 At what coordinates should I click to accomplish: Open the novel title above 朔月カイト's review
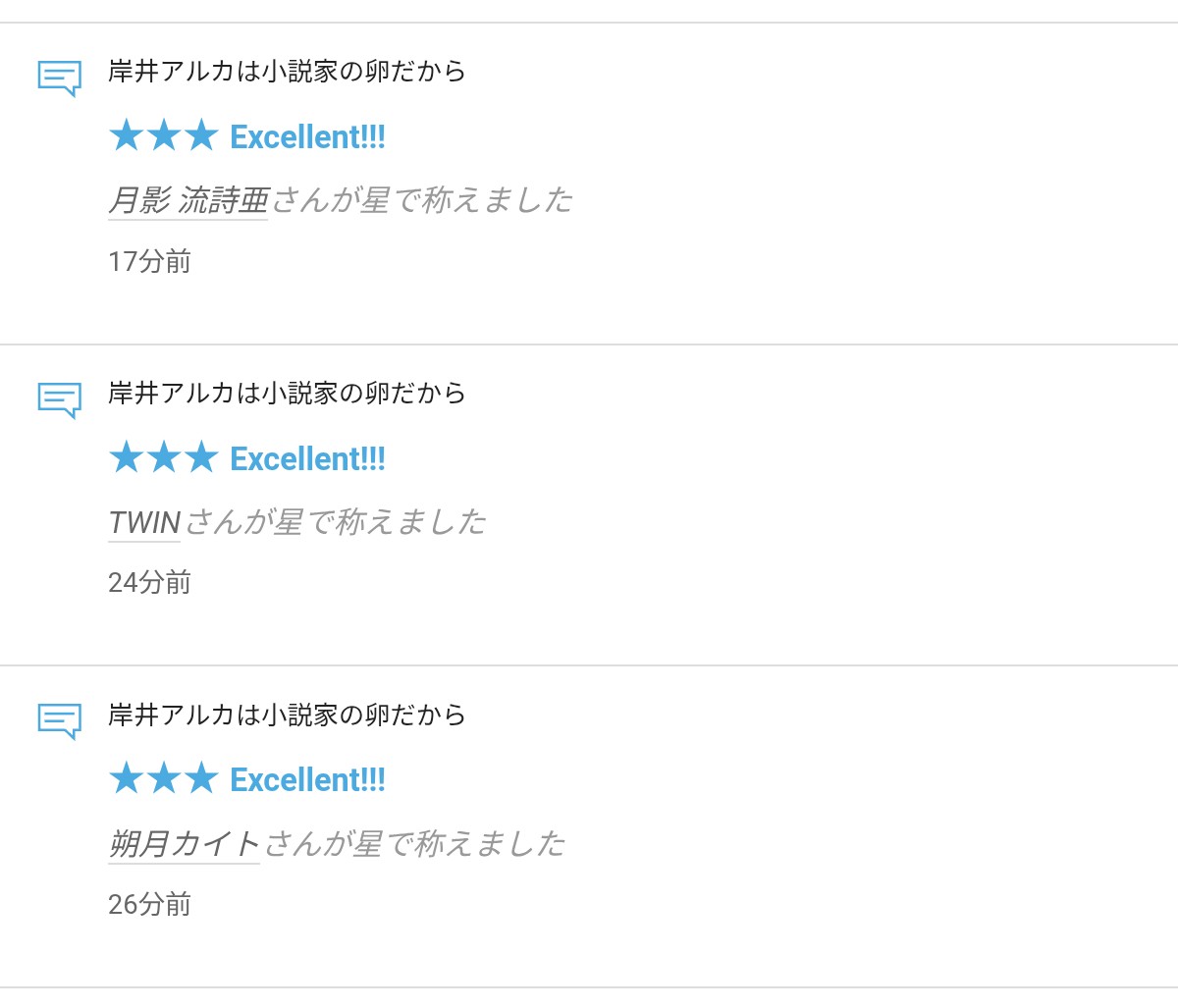coord(287,715)
